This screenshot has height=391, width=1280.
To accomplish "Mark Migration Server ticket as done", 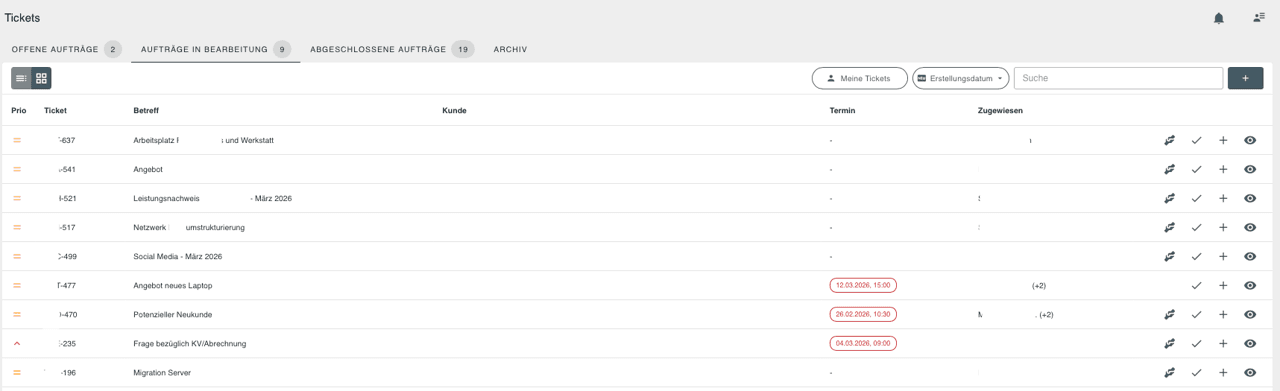I will [1196, 373].
